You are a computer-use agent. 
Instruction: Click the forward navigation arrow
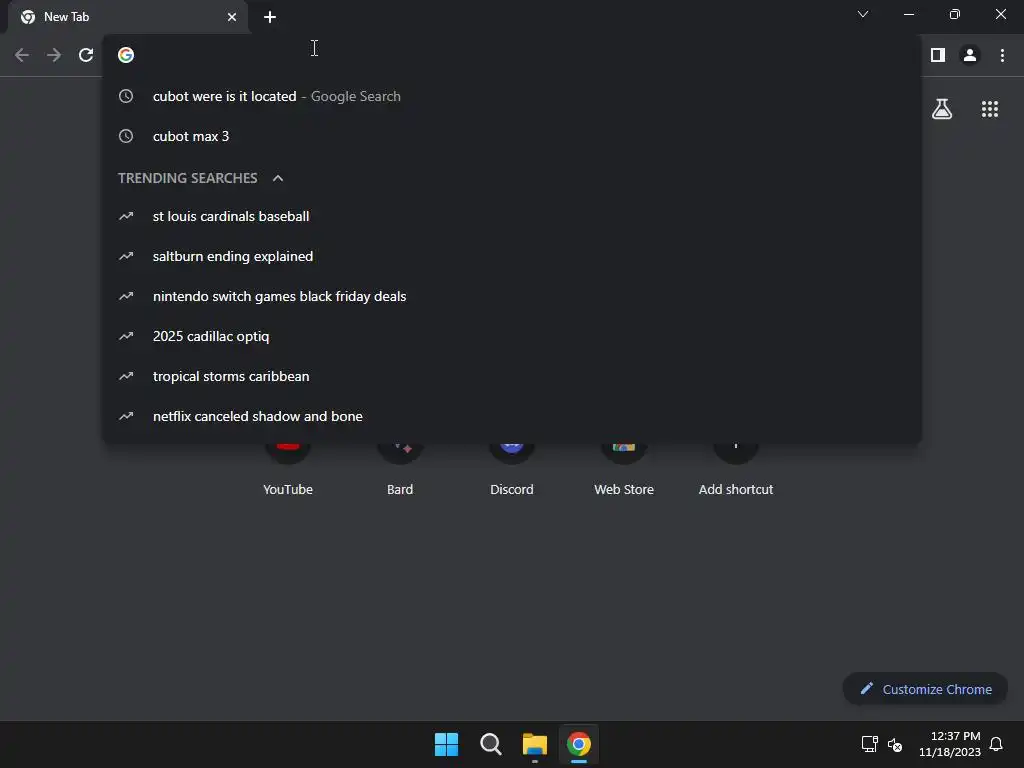click(54, 56)
